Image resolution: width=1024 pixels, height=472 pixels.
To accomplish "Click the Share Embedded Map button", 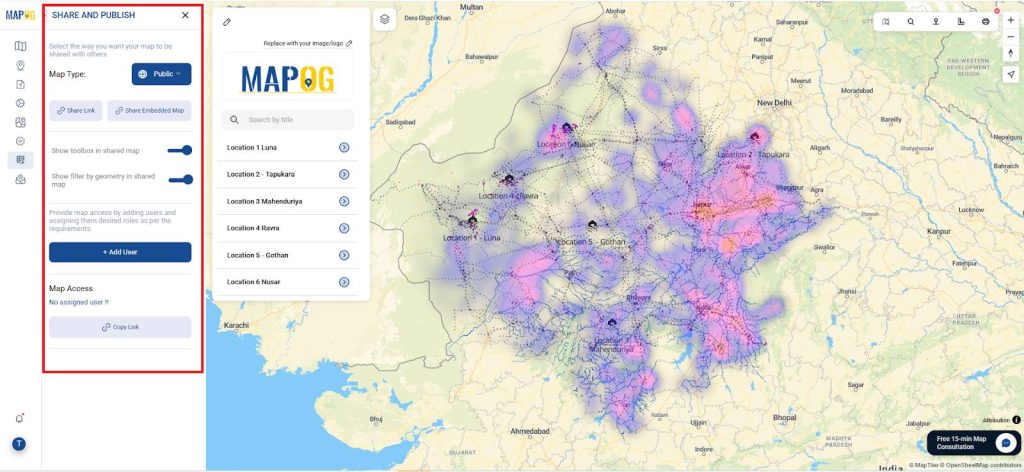I will (x=150, y=111).
